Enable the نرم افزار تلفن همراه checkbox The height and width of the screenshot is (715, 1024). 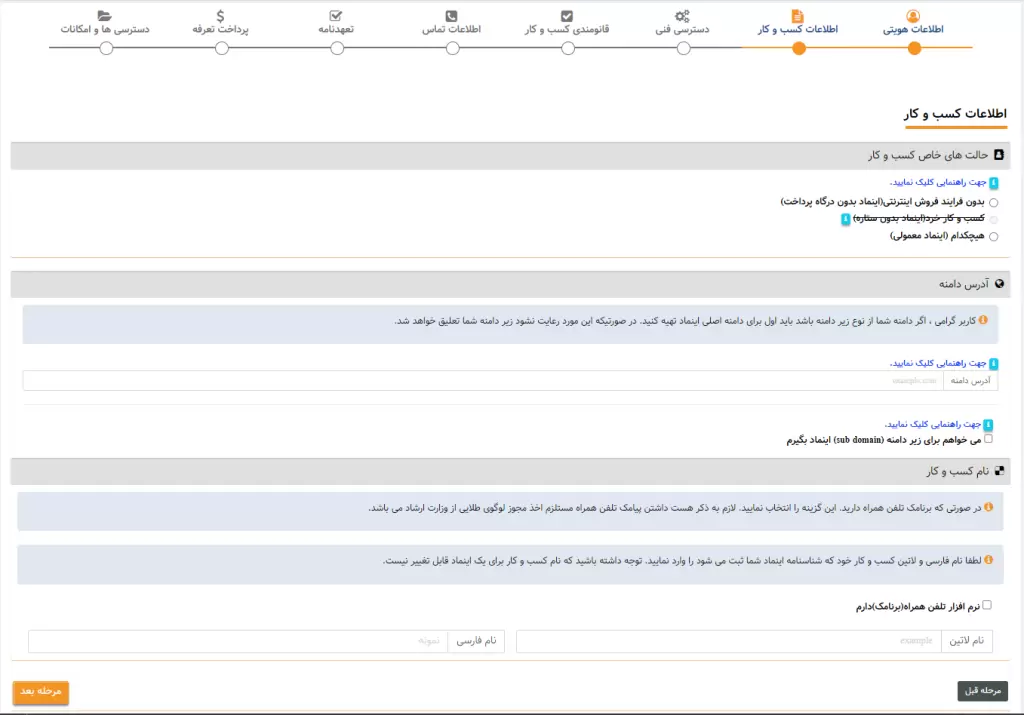tap(985, 603)
